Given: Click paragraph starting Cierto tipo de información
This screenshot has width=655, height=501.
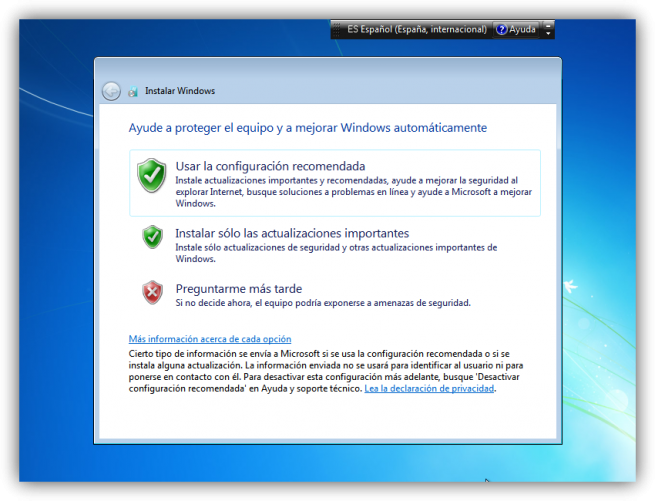Looking at the screenshot, I should pyautogui.click(x=326, y=371).
